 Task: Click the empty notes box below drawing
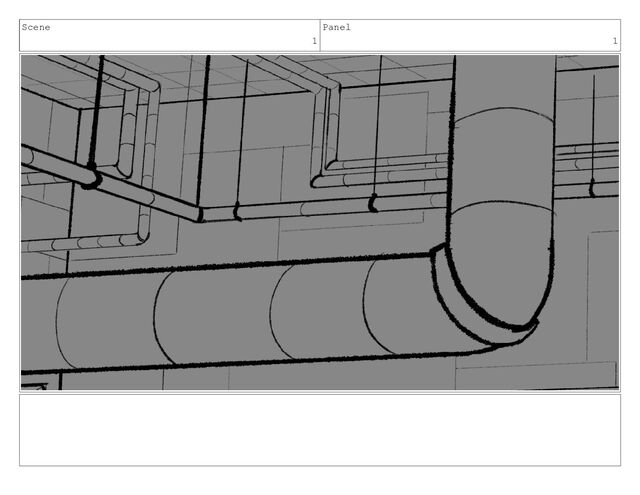[x=320, y=430]
